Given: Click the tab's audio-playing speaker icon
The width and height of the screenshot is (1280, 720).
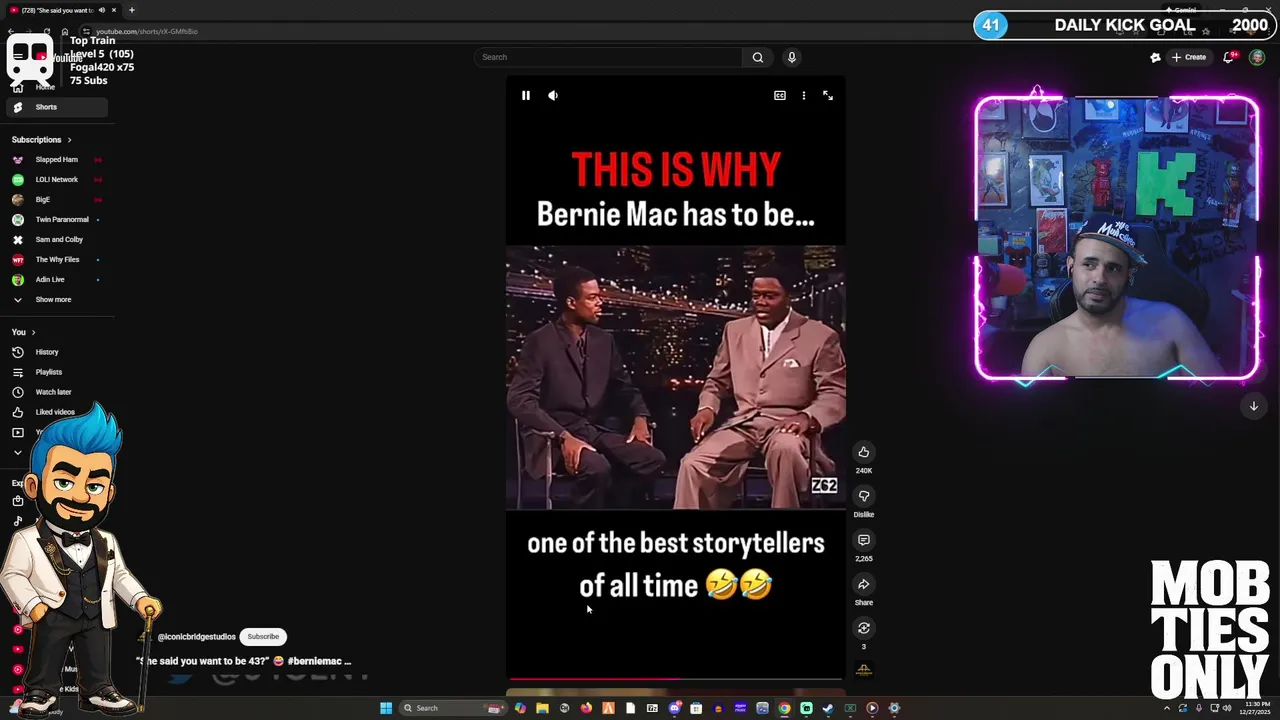Looking at the screenshot, I should 102,10.
